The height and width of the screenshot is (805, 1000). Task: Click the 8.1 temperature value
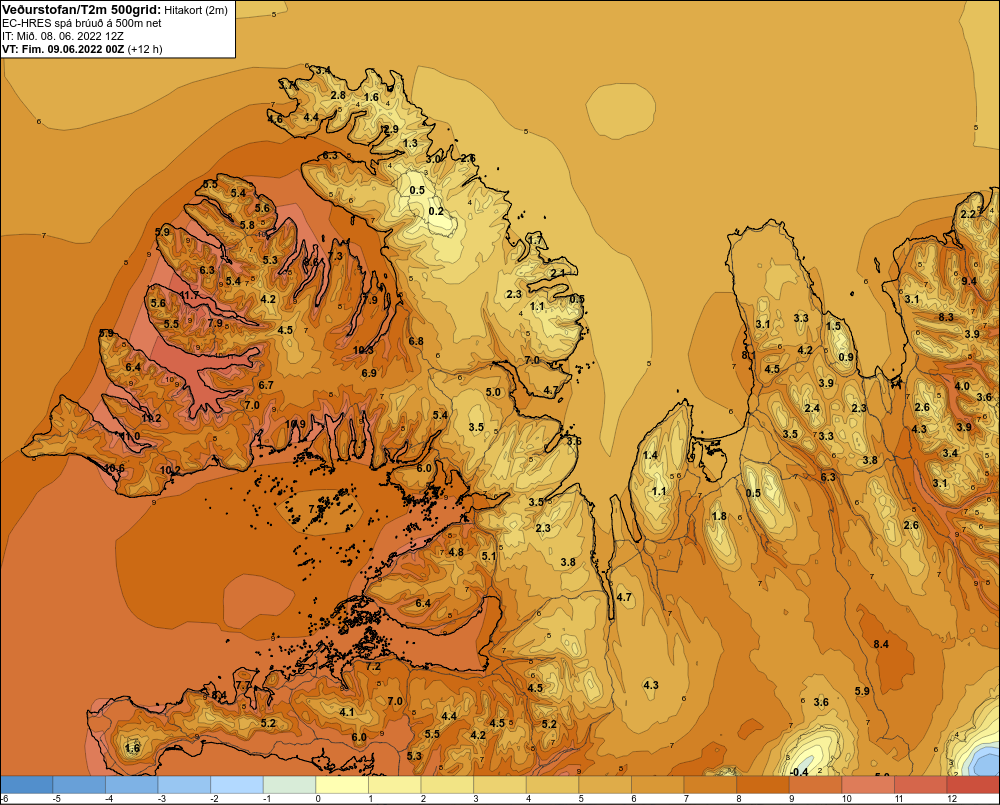[748, 355]
